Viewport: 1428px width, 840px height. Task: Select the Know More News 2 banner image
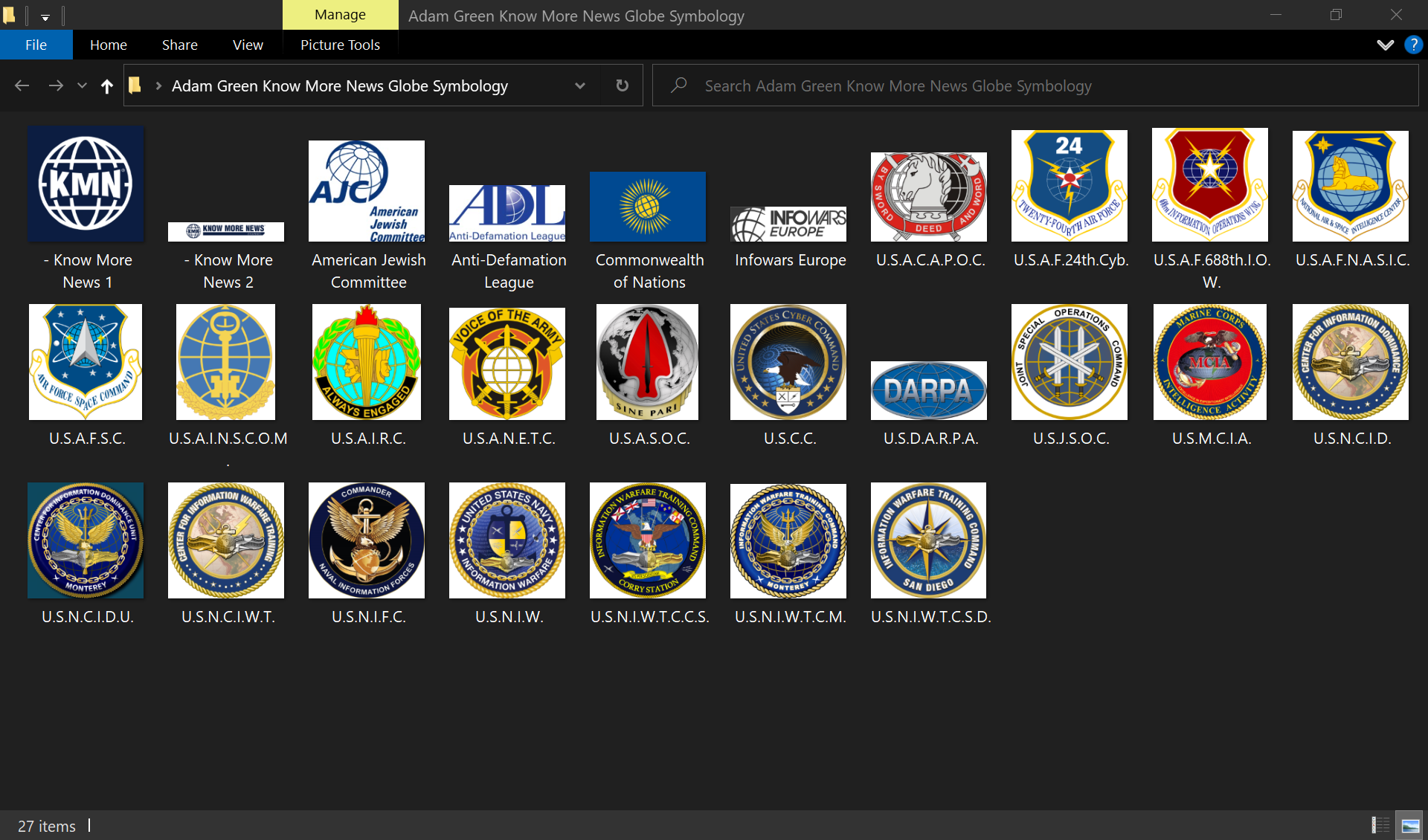click(226, 231)
